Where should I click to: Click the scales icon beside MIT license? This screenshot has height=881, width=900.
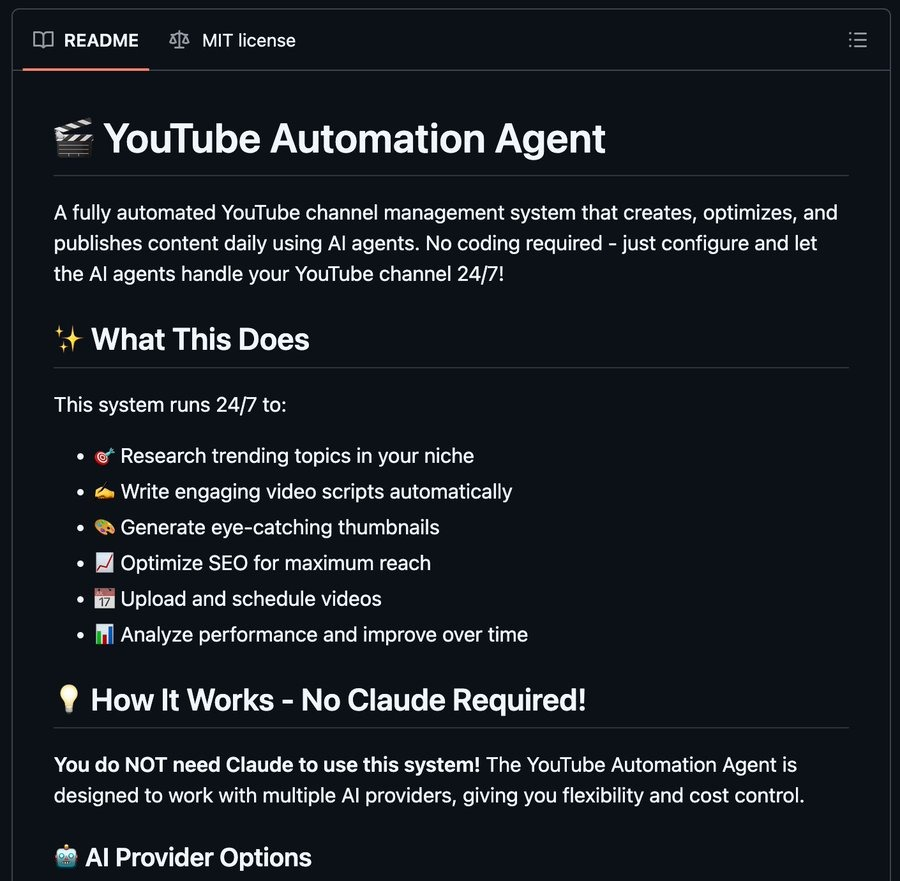click(x=179, y=40)
